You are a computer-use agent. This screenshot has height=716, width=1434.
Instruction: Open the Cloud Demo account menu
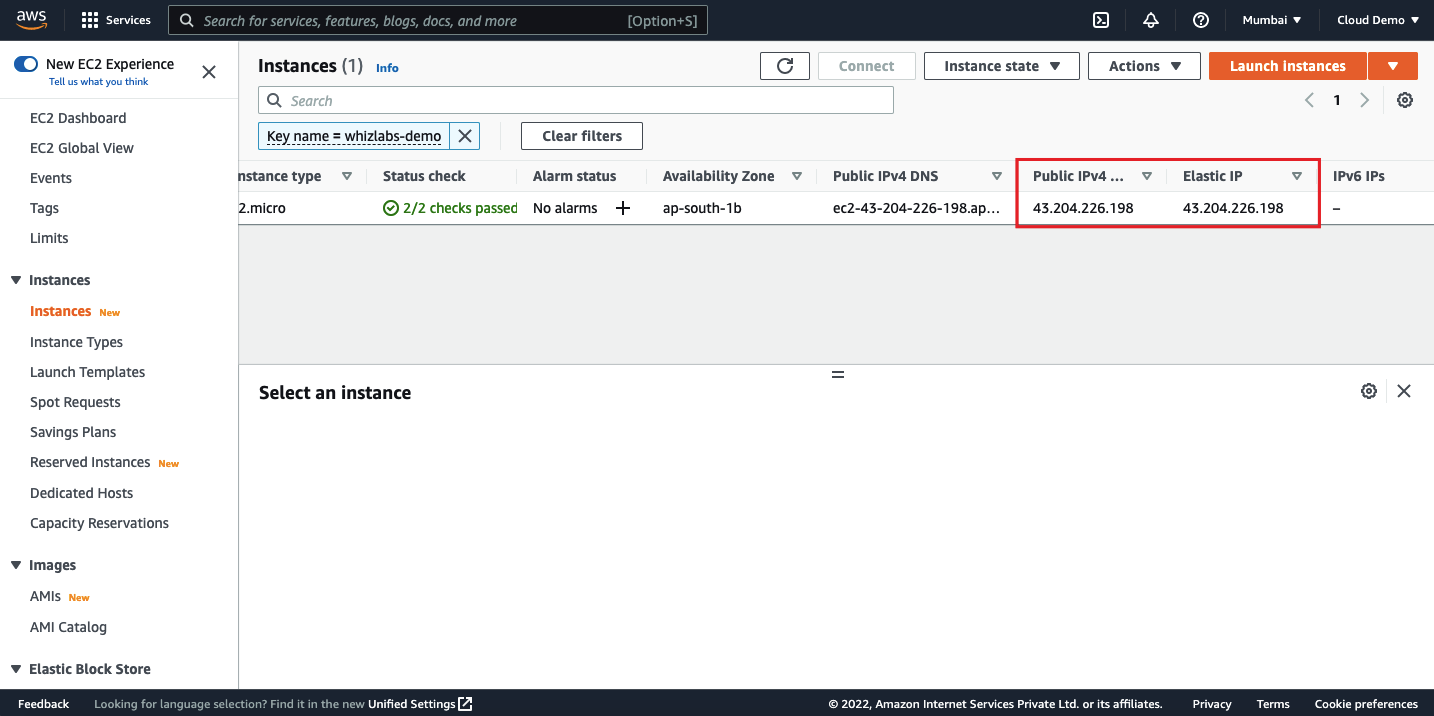click(x=1378, y=20)
